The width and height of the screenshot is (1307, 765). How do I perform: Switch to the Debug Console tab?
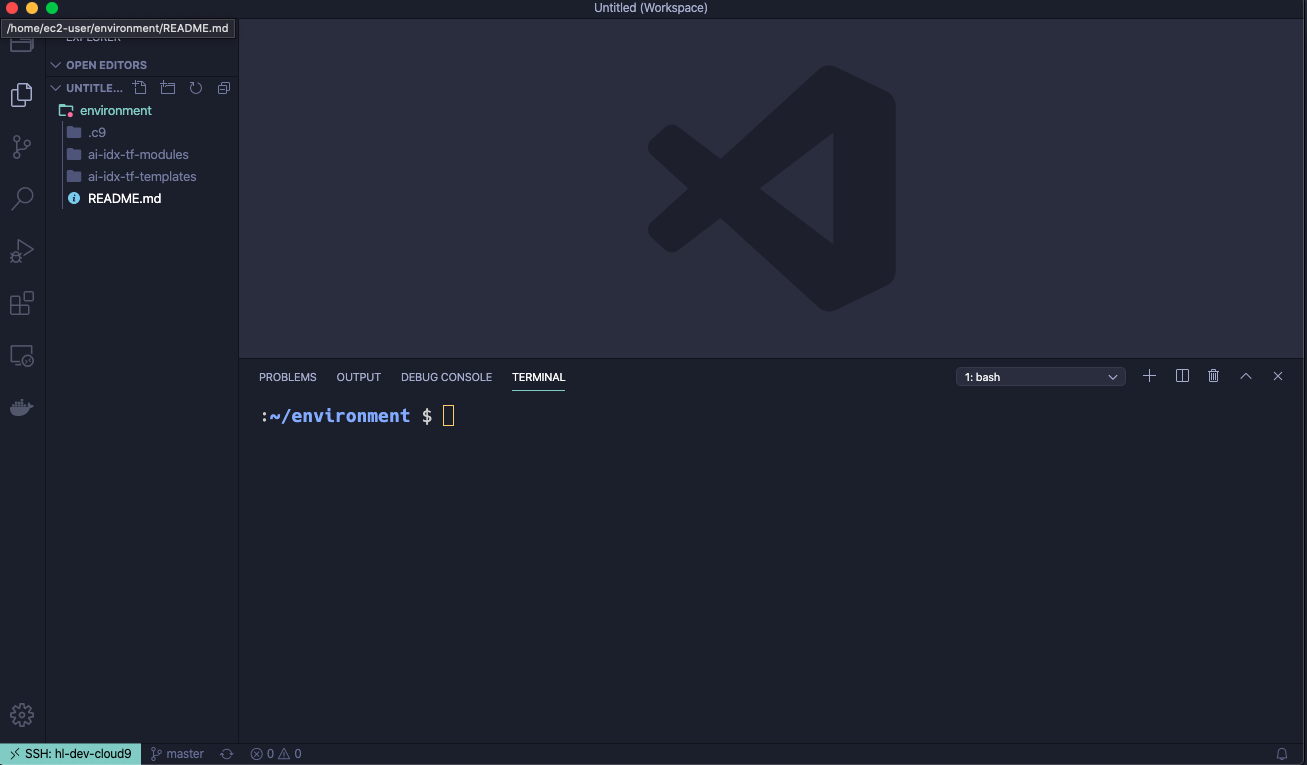tap(446, 377)
